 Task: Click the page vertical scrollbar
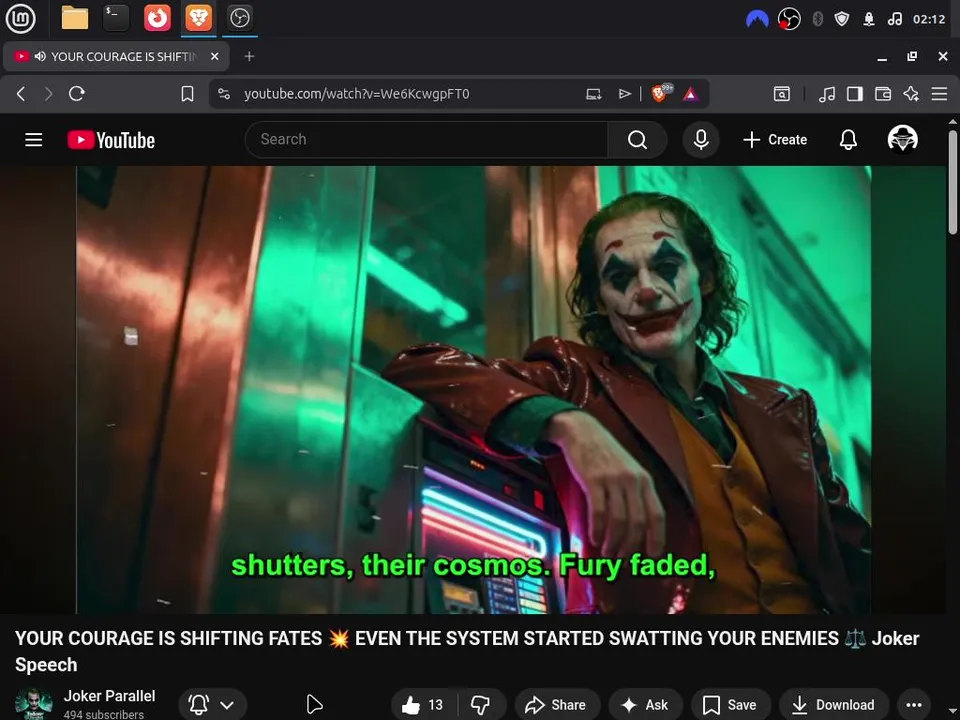[953, 182]
